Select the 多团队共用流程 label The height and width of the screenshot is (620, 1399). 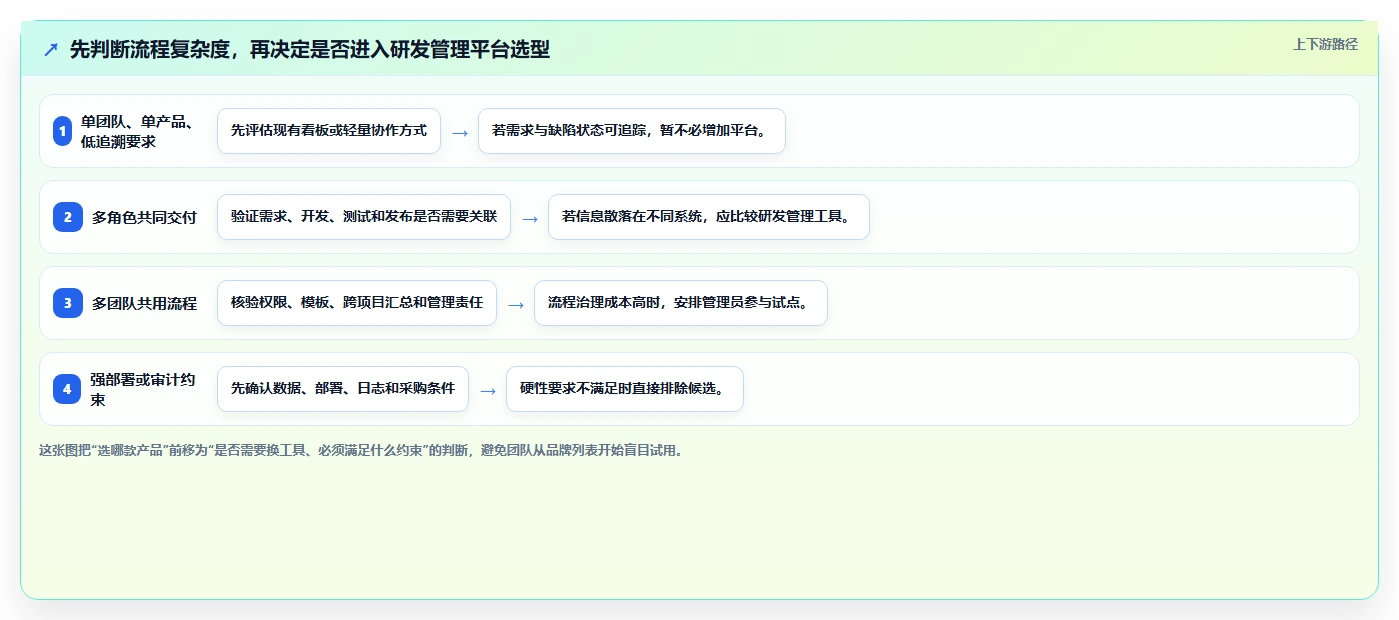[144, 303]
